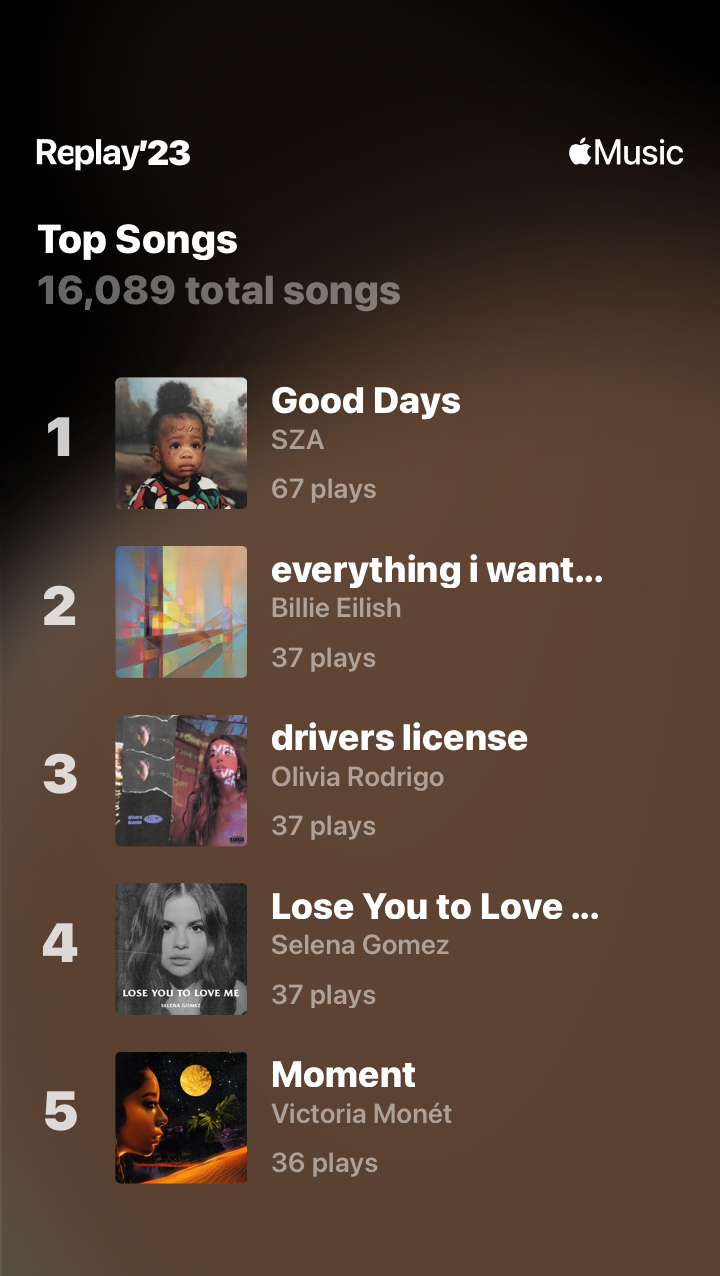The image size is (720, 1276).
Task: Open the Good Days album artwork
Action: pyautogui.click(x=181, y=443)
